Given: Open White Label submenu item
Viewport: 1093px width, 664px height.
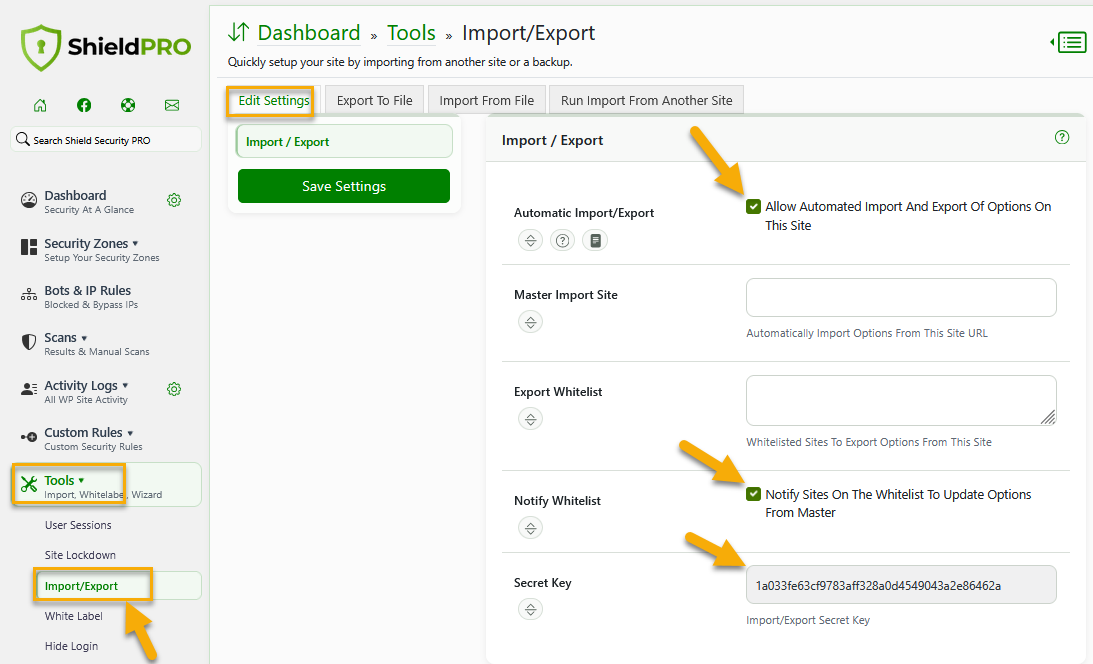Looking at the screenshot, I should pyautogui.click(x=73, y=616).
